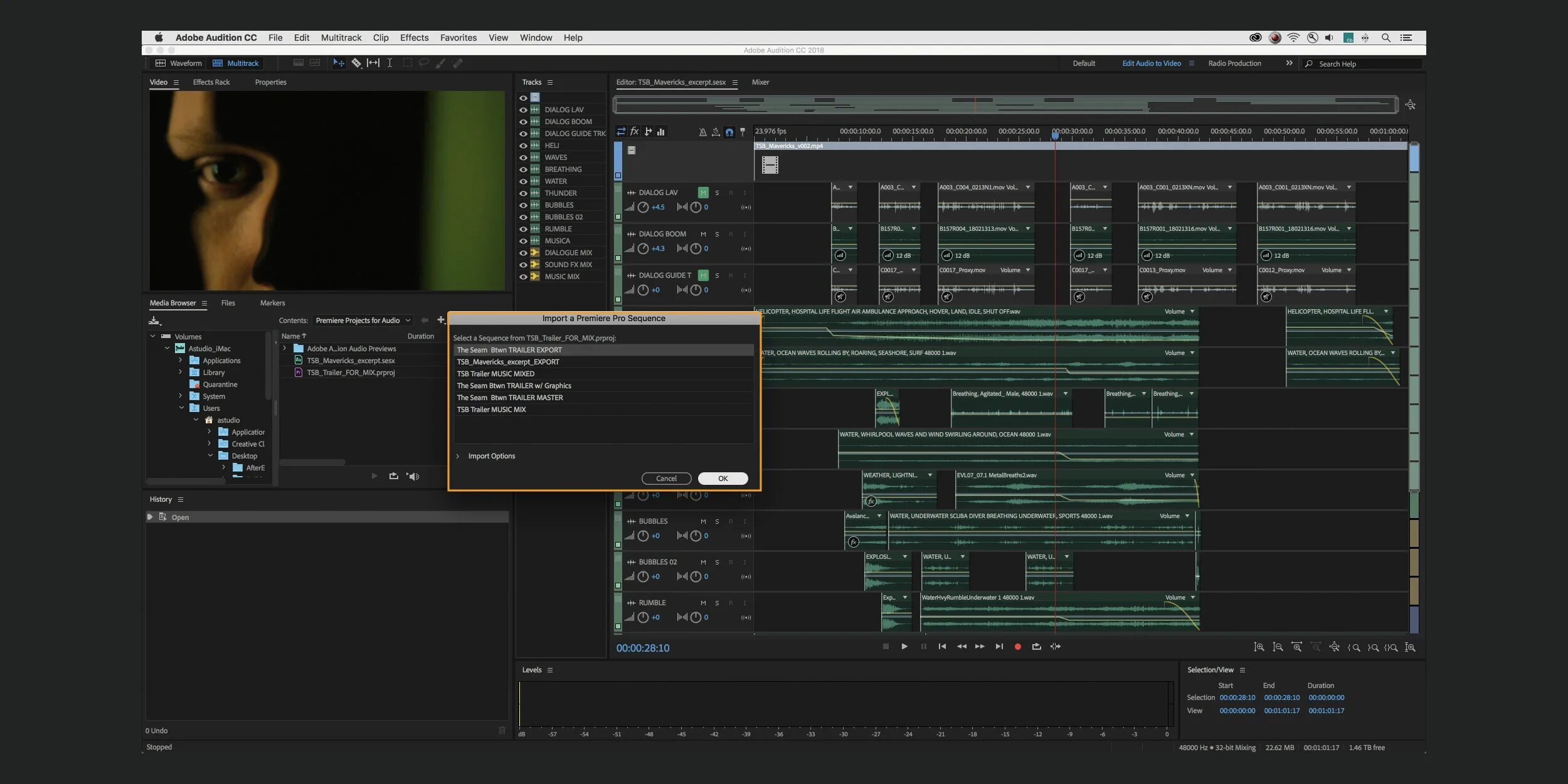Image resolution: width=1568 pixels, height=784 pixels.
Task: Select the Time Selection tool
Action: (389, 63)
